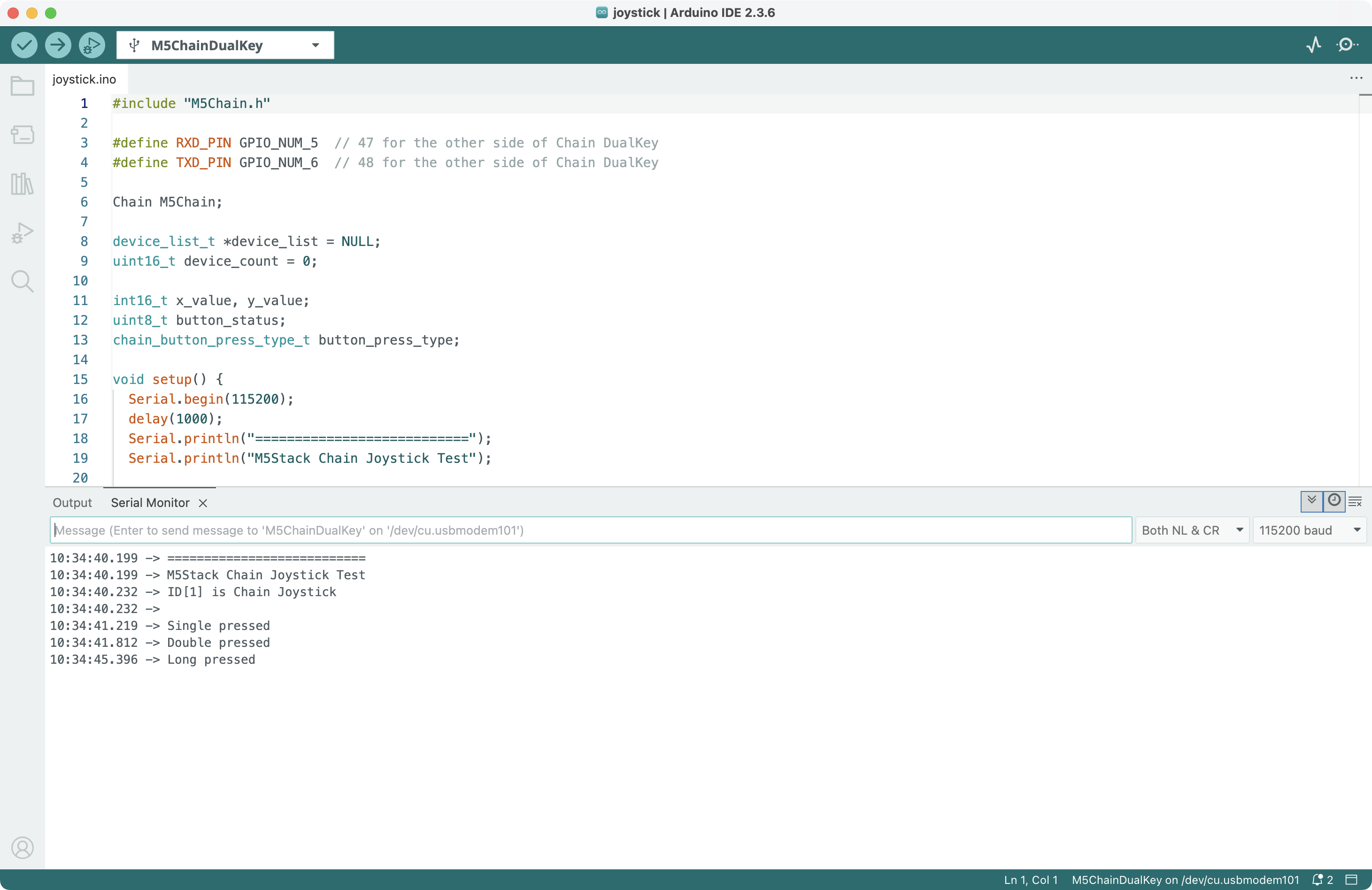
Task: Click the Upload arrow button
Action: [x=58, y=45]
